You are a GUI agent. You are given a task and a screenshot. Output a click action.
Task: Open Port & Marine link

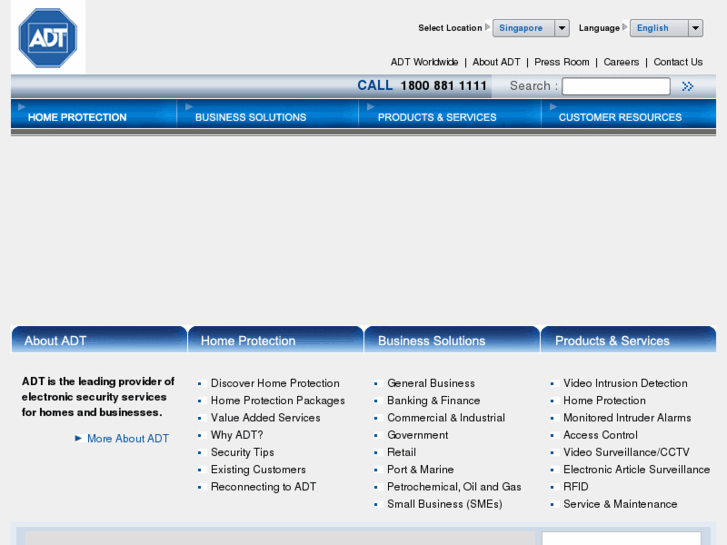(x=420, y=469)
